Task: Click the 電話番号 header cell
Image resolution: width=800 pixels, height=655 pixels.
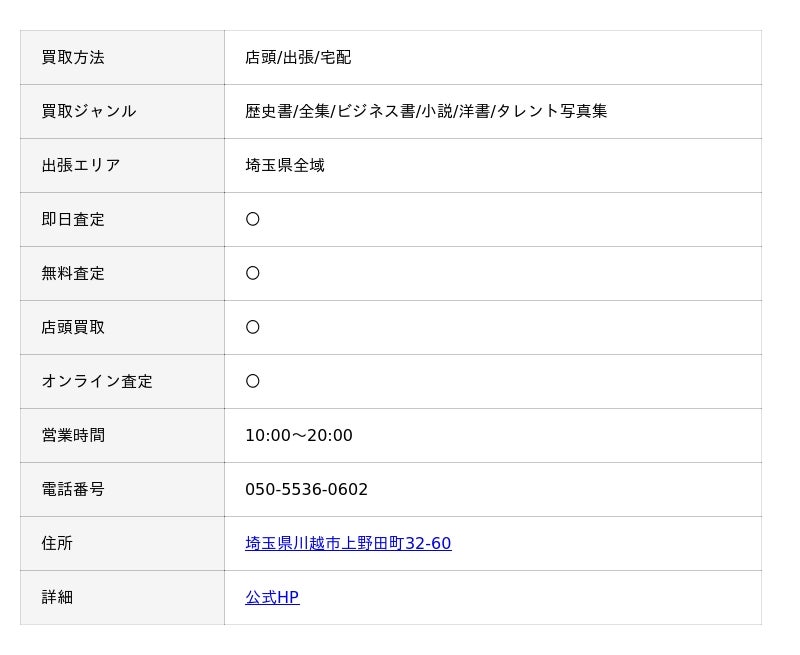Action: pyautogui.click(x=122, y=490)
